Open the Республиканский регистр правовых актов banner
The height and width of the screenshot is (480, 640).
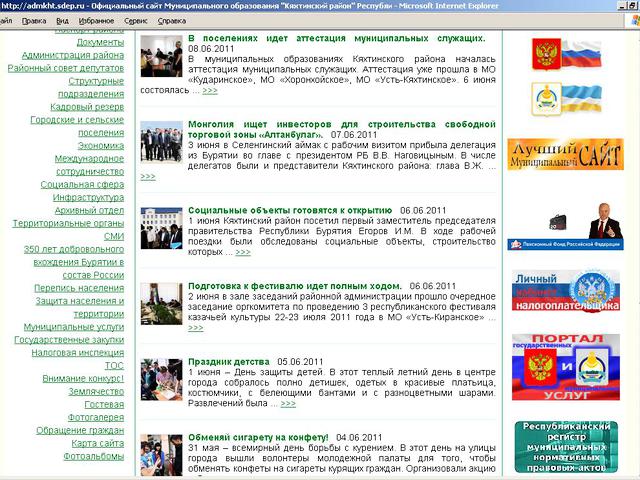(566, 447)
